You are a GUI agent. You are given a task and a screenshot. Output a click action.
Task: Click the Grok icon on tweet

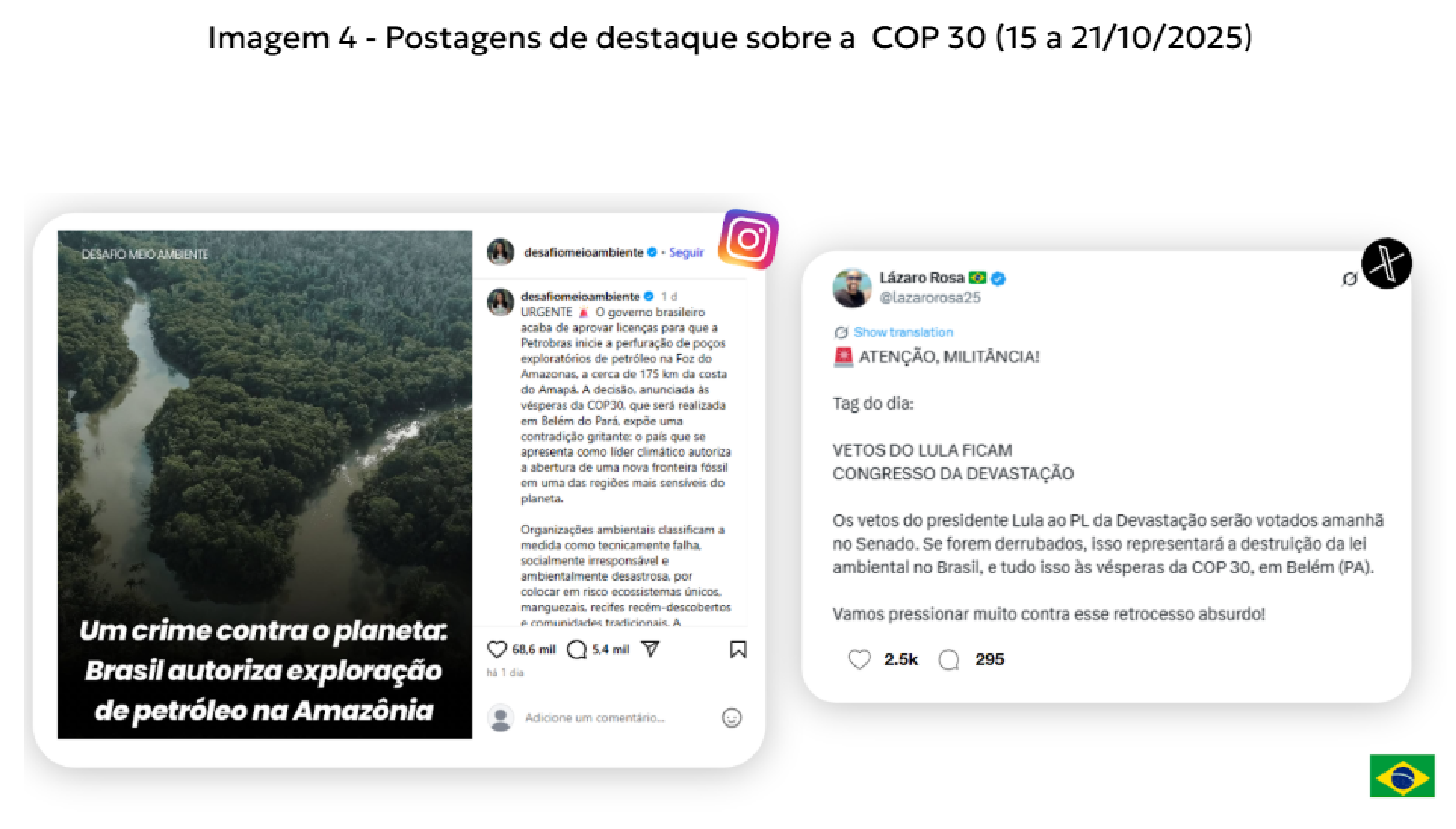pos(1349,280)
